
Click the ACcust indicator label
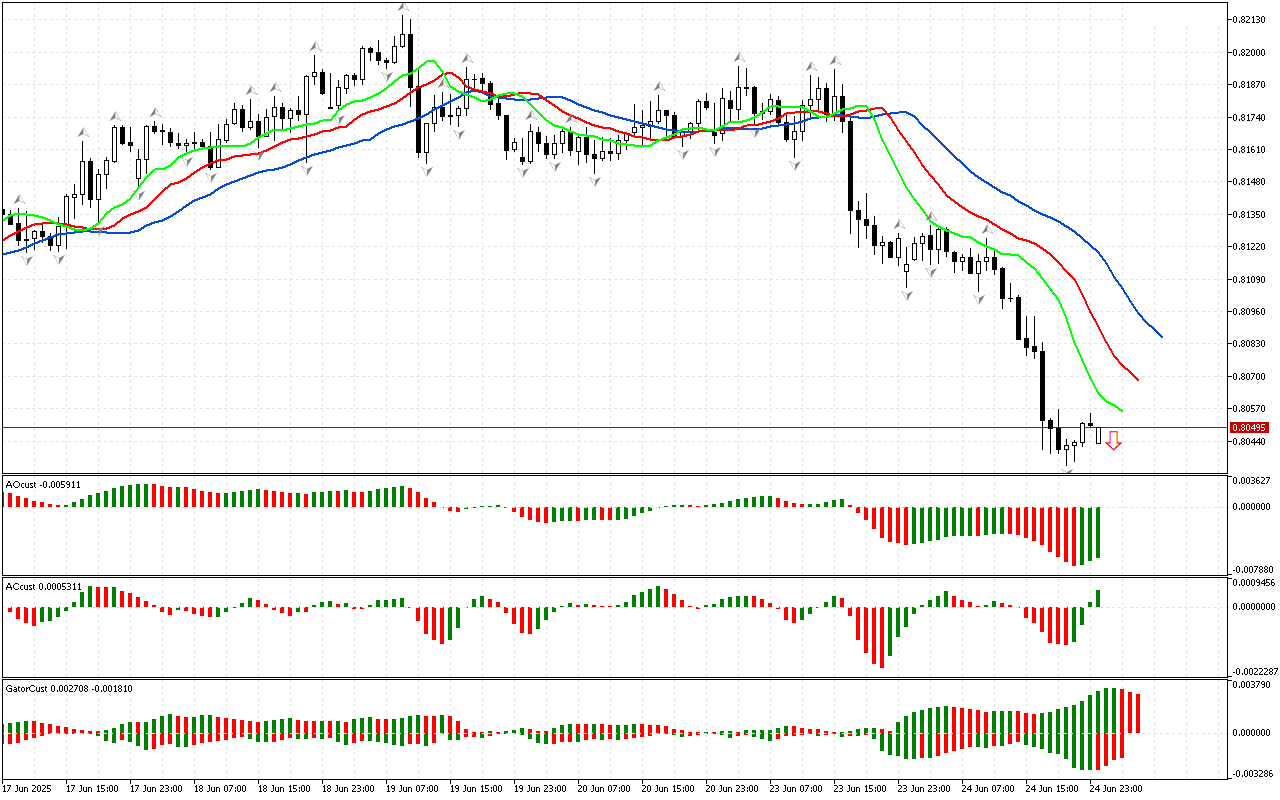click(x=44, y=586)
